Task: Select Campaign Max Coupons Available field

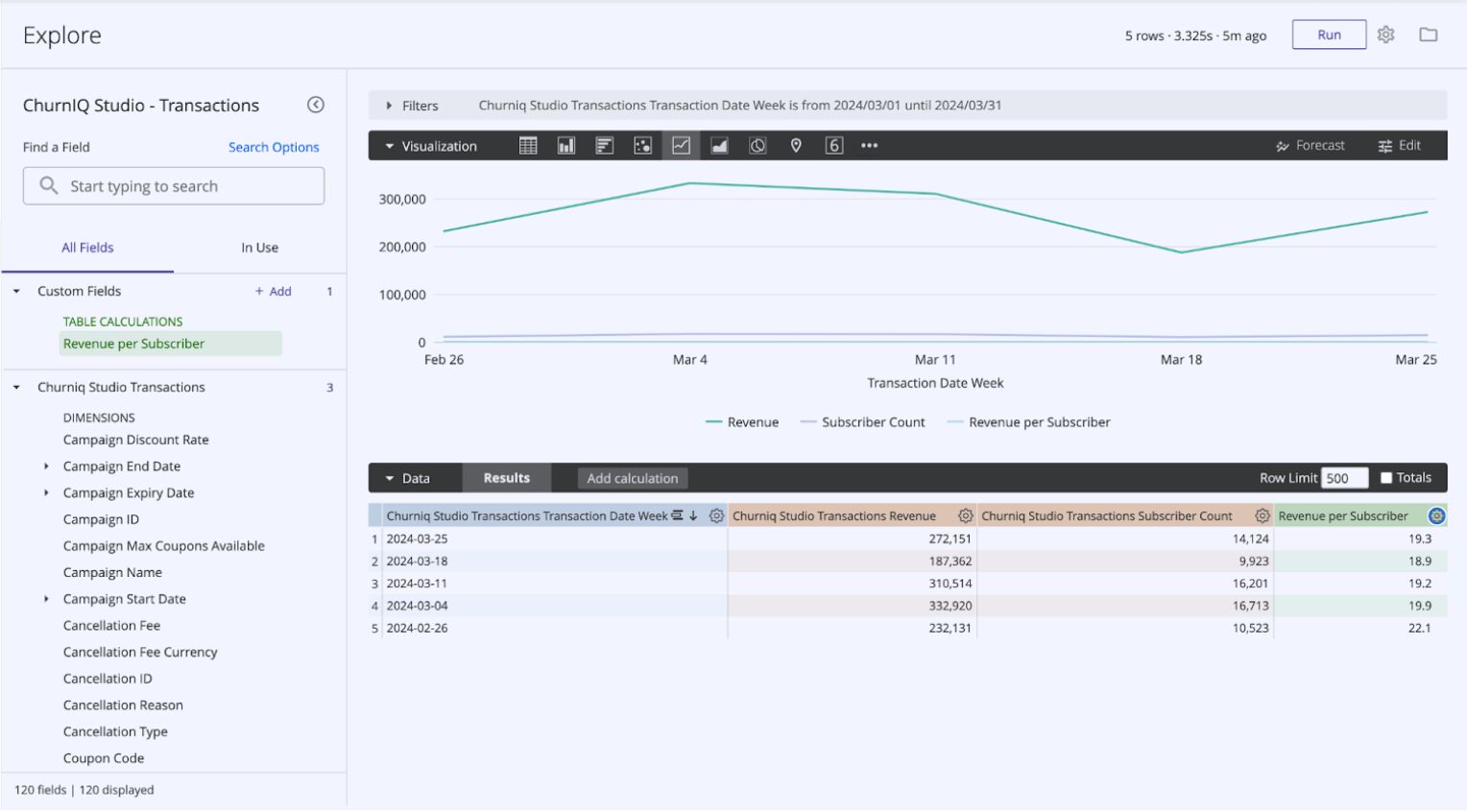Action: [164, 546]
